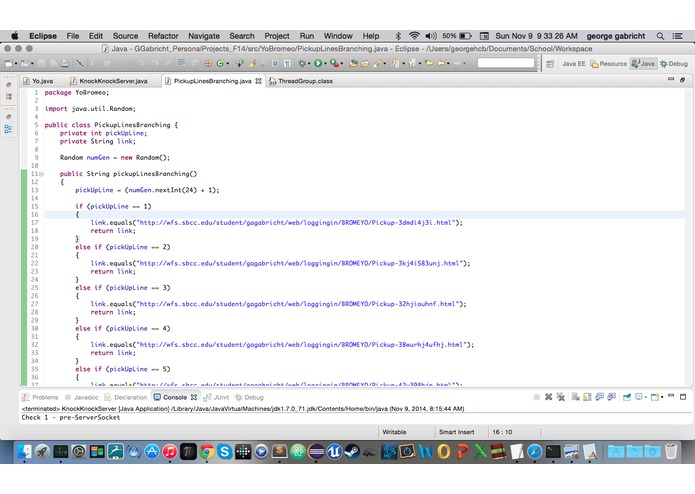Screen dimensions: 695x494
Task: Click the Back navigation yellow arrow
Action: [x=441, y=64]
